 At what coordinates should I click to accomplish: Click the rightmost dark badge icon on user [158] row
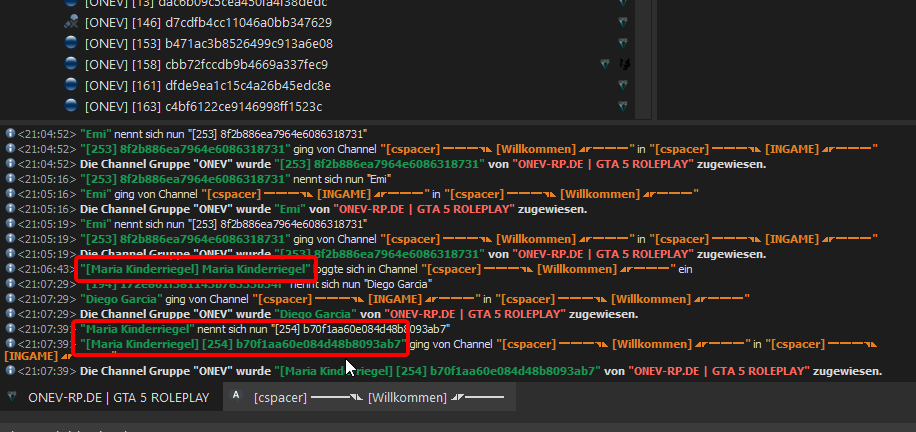624,64
